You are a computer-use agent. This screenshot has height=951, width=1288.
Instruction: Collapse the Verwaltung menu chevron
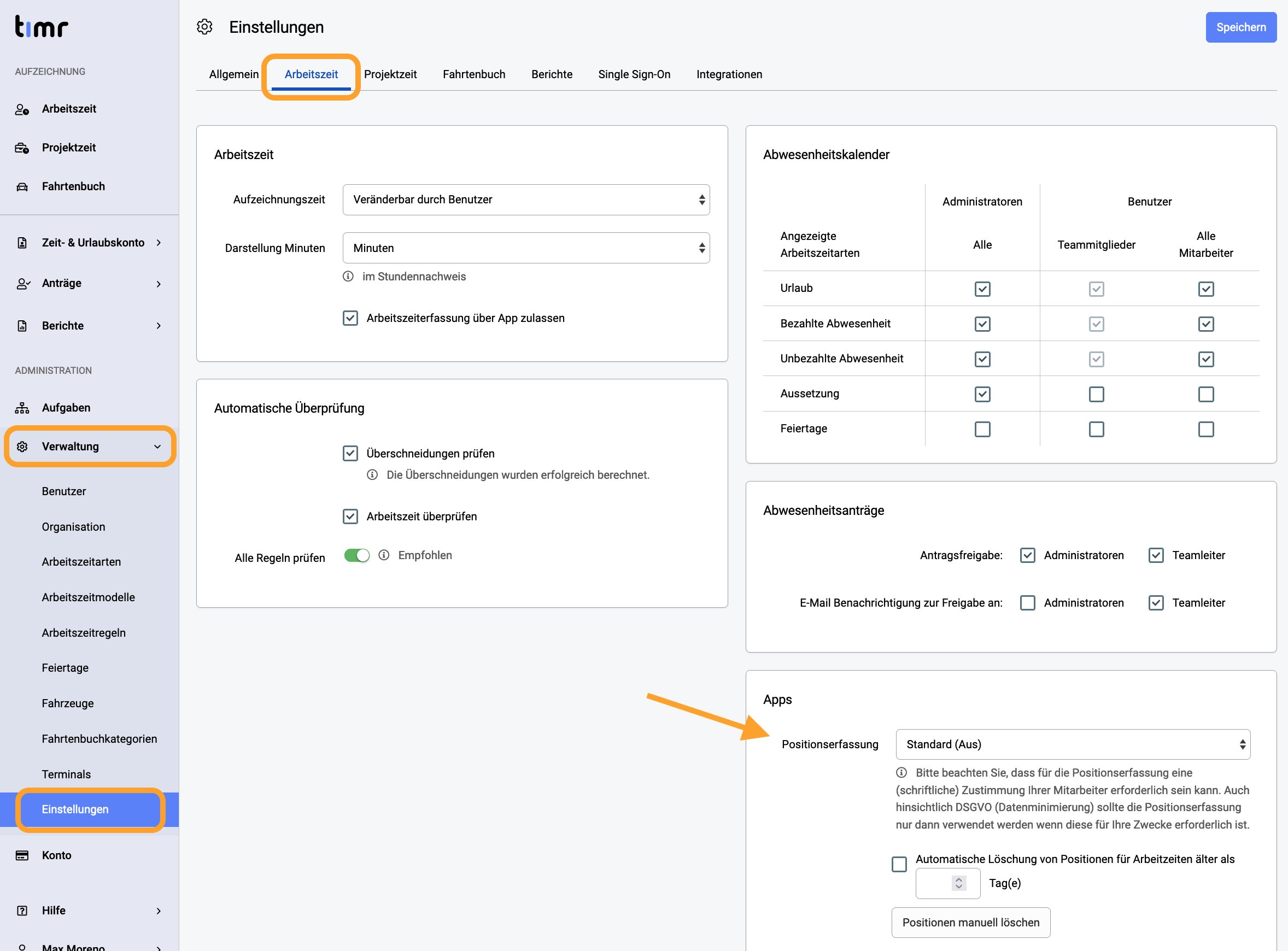coord(157,447)
